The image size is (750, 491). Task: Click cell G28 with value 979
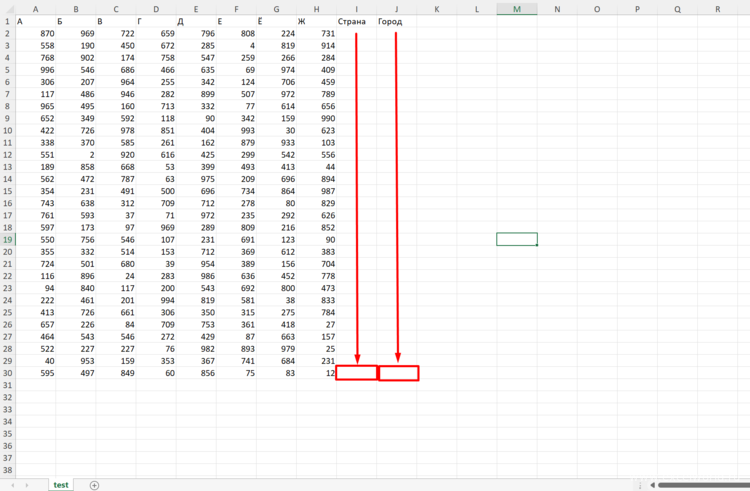click(276, 349)
